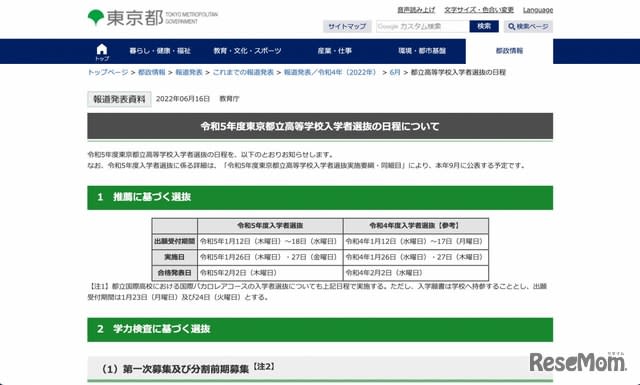Select the 産業・仕事 navigation item
The image size is (640, 385).
pyautogui.click(x=335, y=51)
